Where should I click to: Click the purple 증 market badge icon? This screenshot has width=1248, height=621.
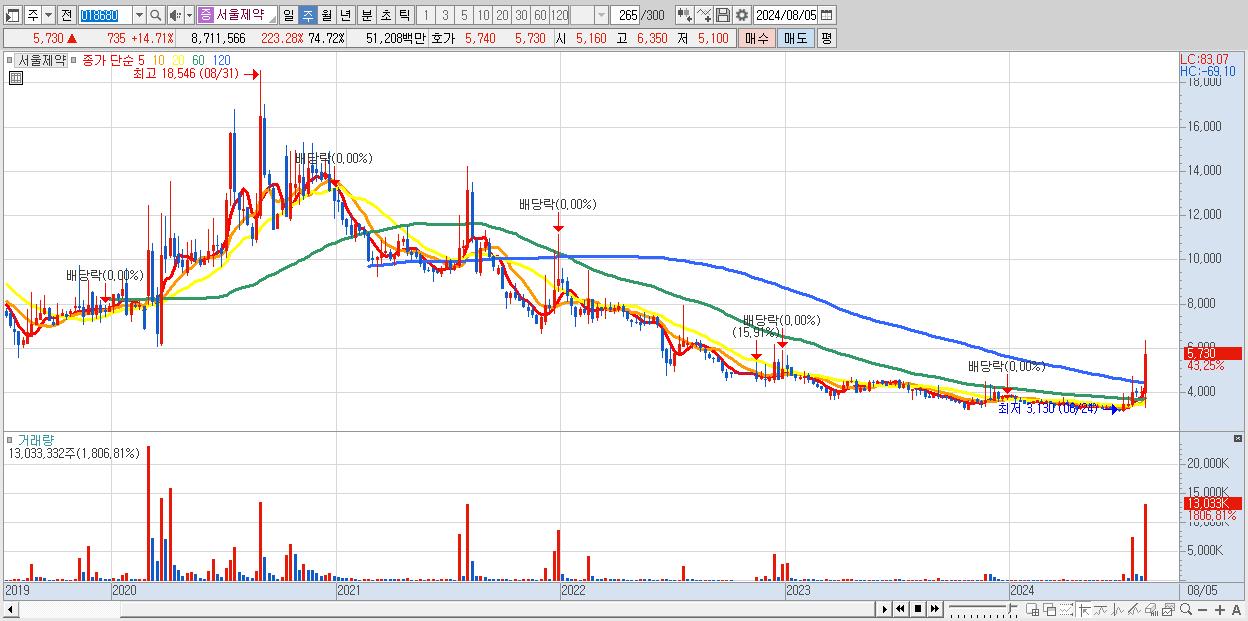click(x=205, y=15)
